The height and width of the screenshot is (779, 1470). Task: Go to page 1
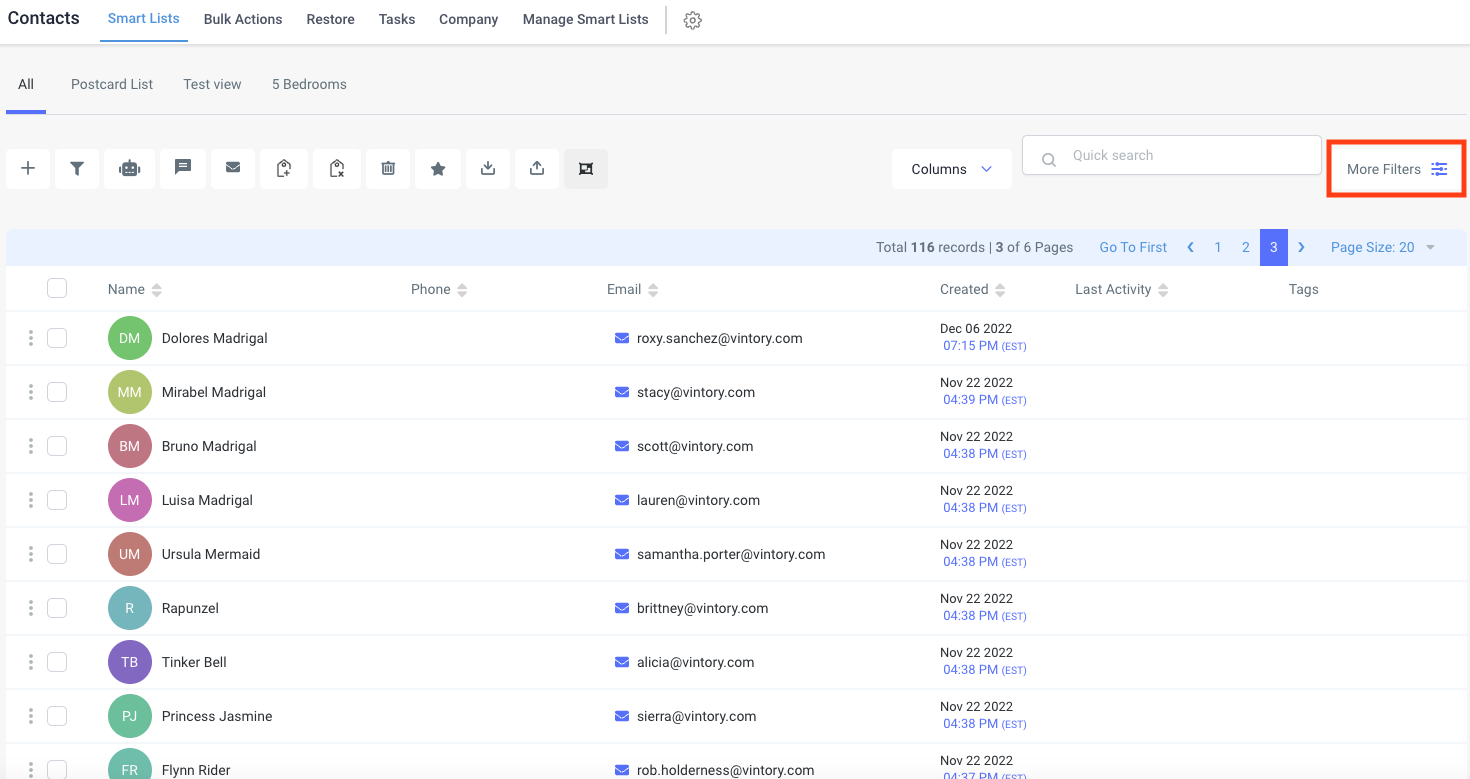(1218, 247)
